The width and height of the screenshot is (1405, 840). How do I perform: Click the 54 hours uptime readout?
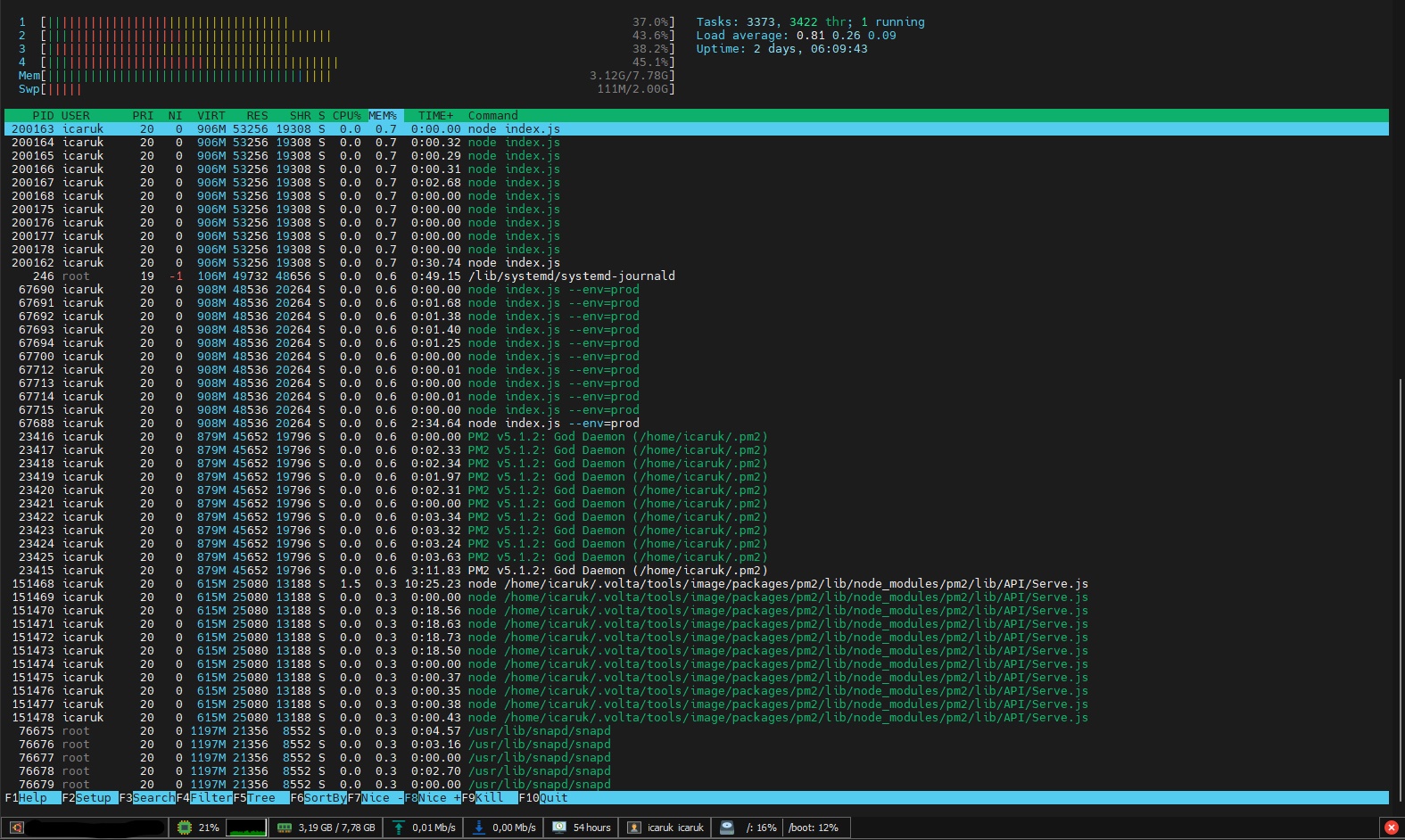(x=592, y=828)
